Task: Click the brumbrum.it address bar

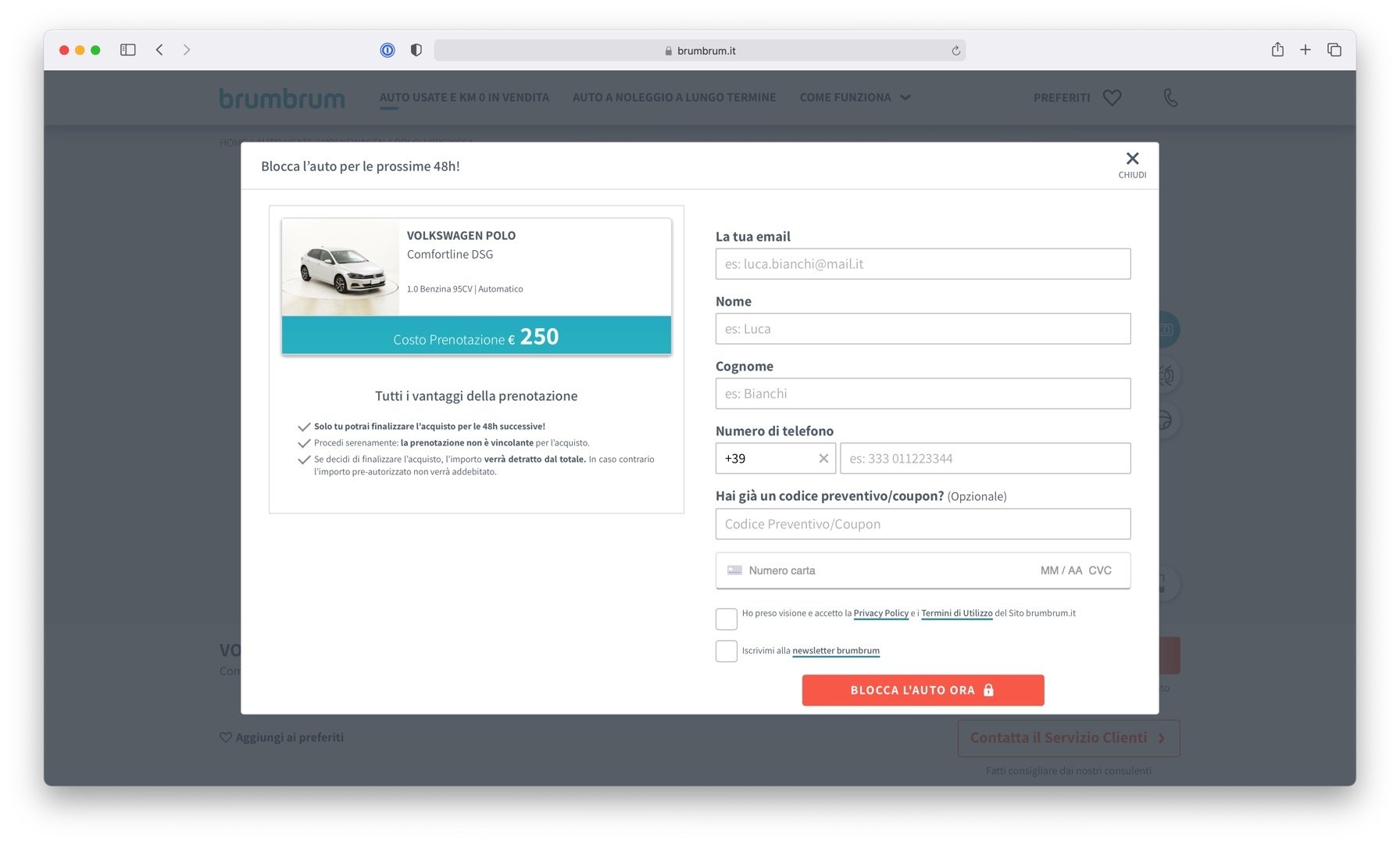Action: [700, 51]
